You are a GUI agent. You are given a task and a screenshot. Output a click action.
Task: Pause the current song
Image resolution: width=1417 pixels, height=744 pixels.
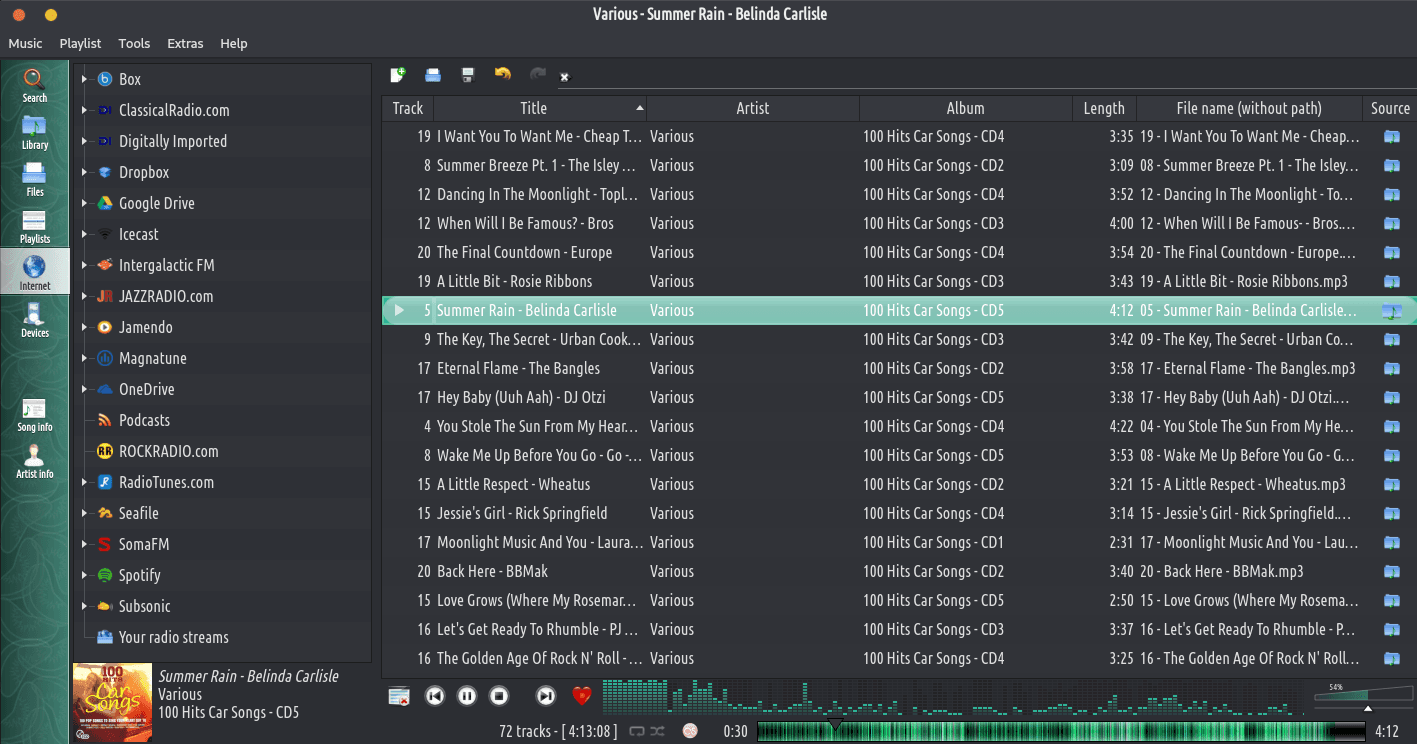467,696
